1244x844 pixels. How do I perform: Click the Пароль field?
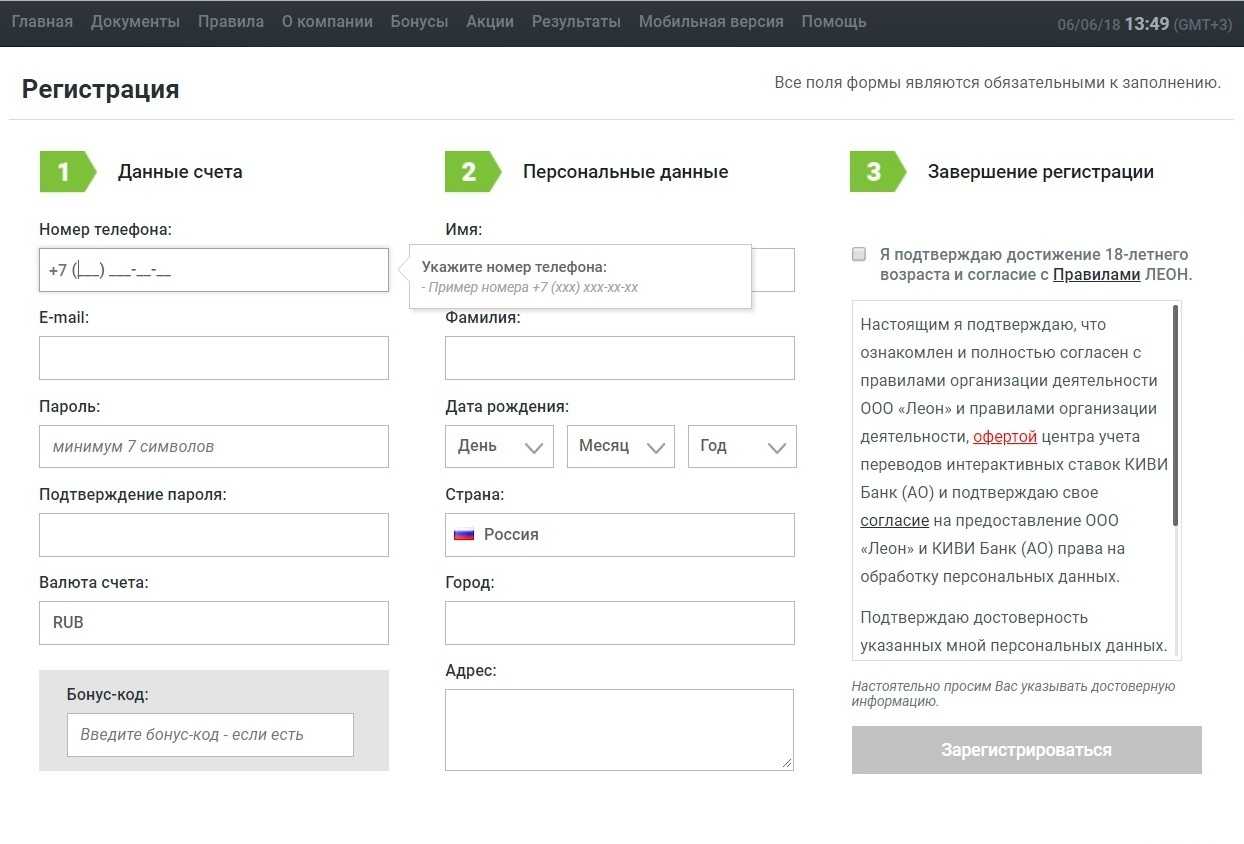point(214,446)
